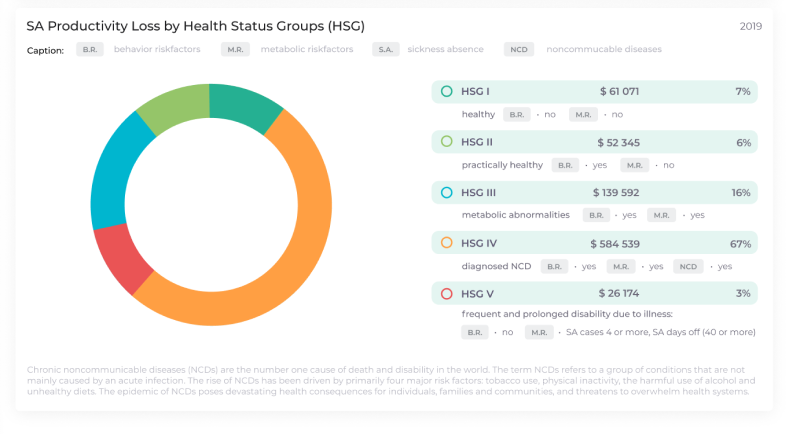Viewport: 796px width, 434px height.
Task: Select the S.A. sickness absence caption badge
Action: 384,49
